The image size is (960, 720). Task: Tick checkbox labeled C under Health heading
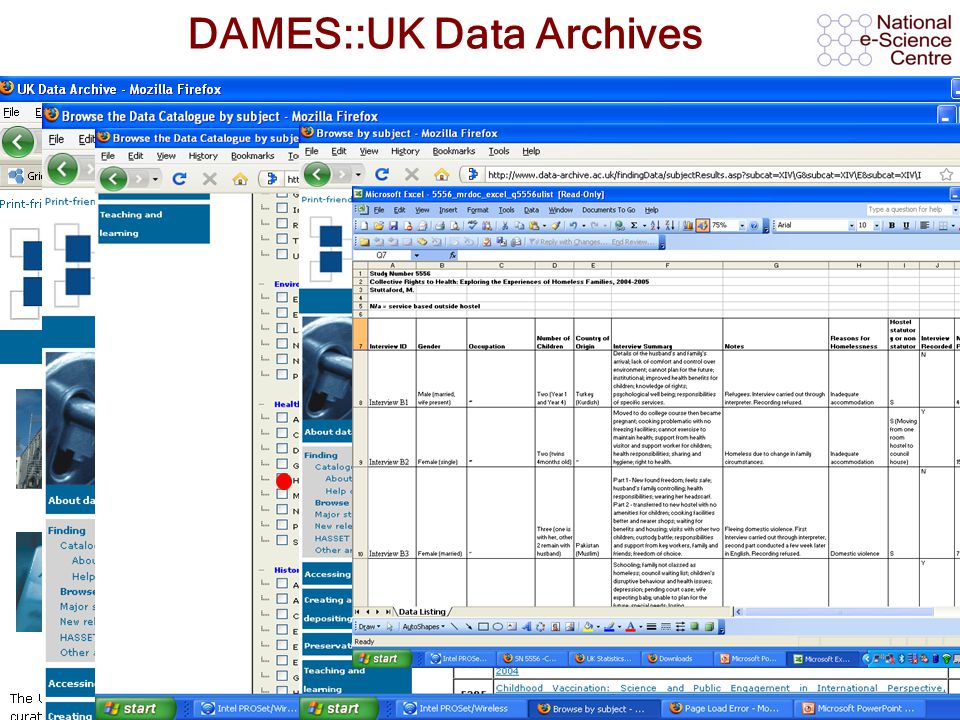(x=282, y=433)
